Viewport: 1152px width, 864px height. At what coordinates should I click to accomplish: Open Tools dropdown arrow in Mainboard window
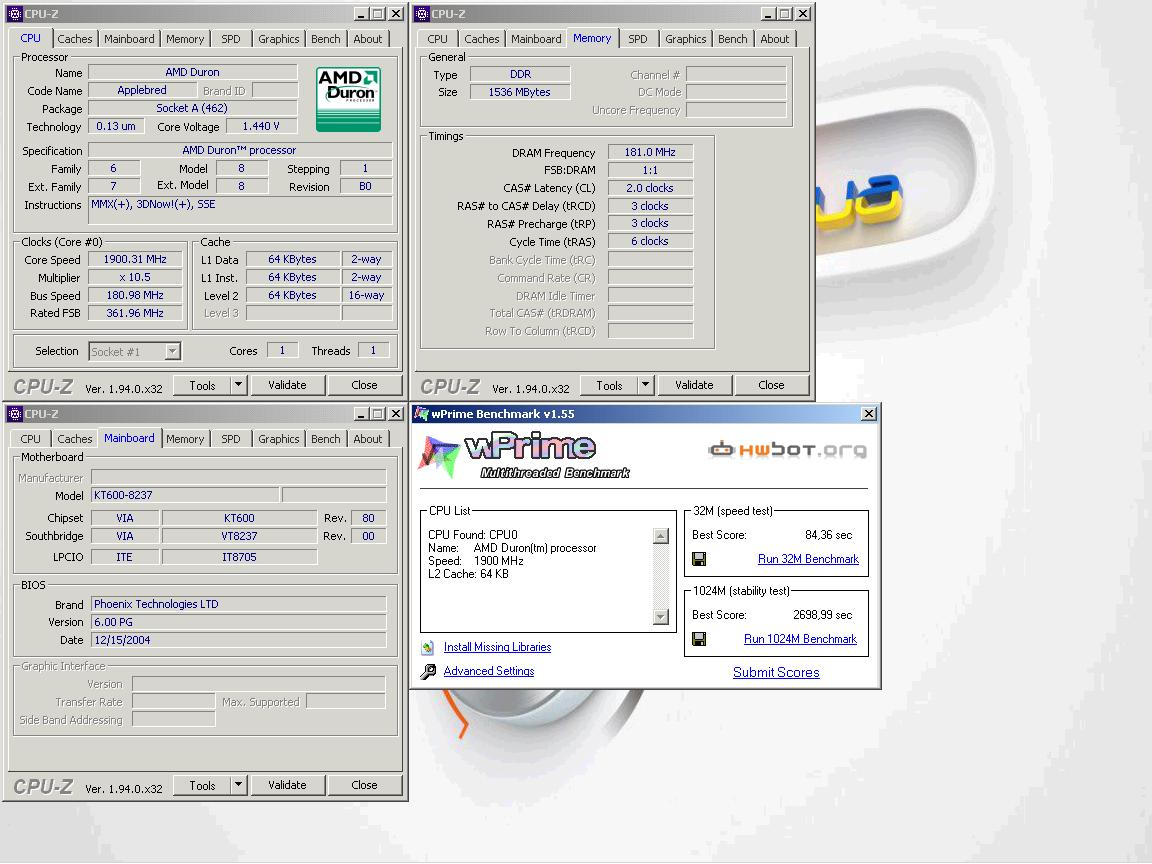[238, 785]
